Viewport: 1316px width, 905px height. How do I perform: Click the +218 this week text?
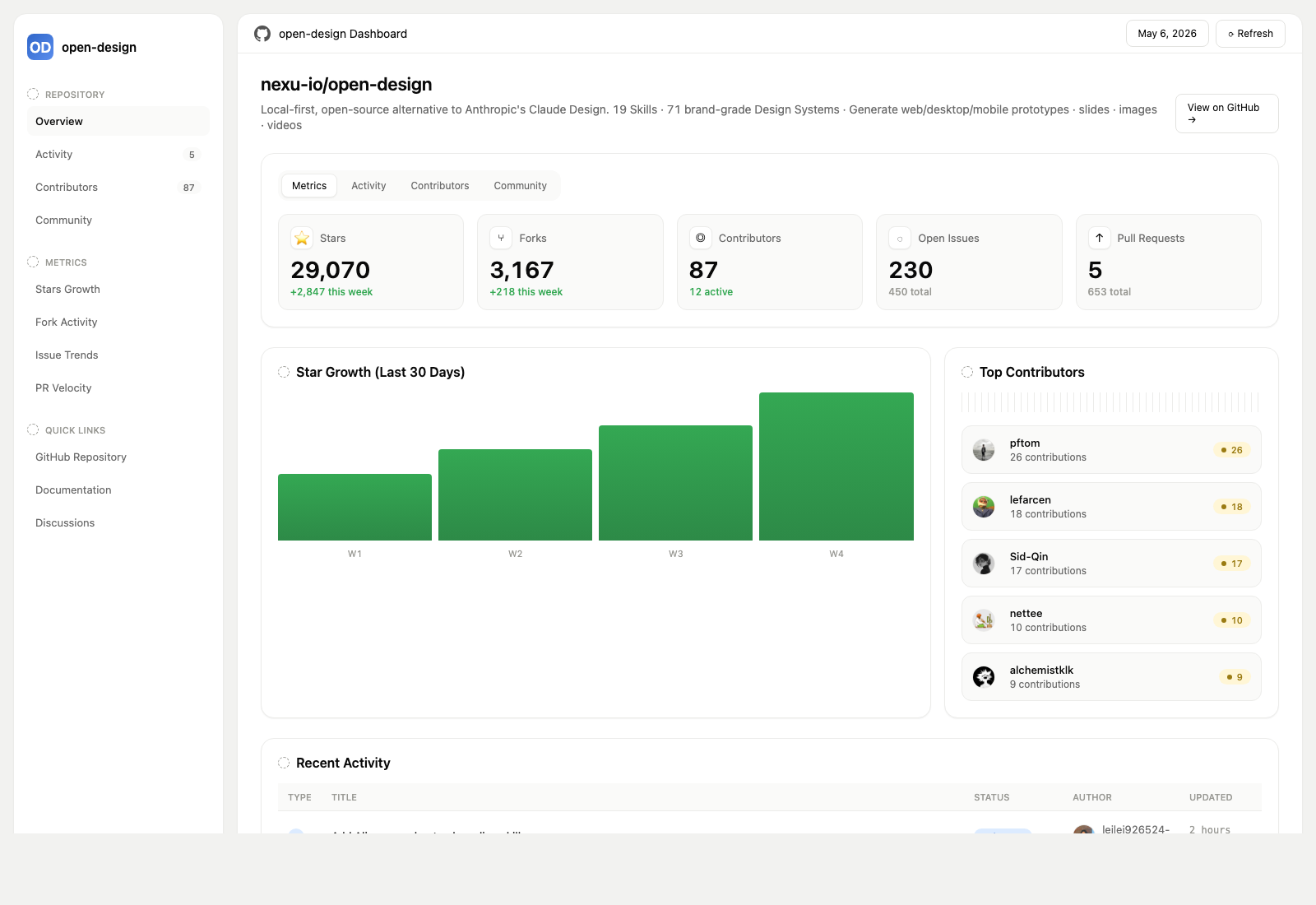tap(526, 292)
